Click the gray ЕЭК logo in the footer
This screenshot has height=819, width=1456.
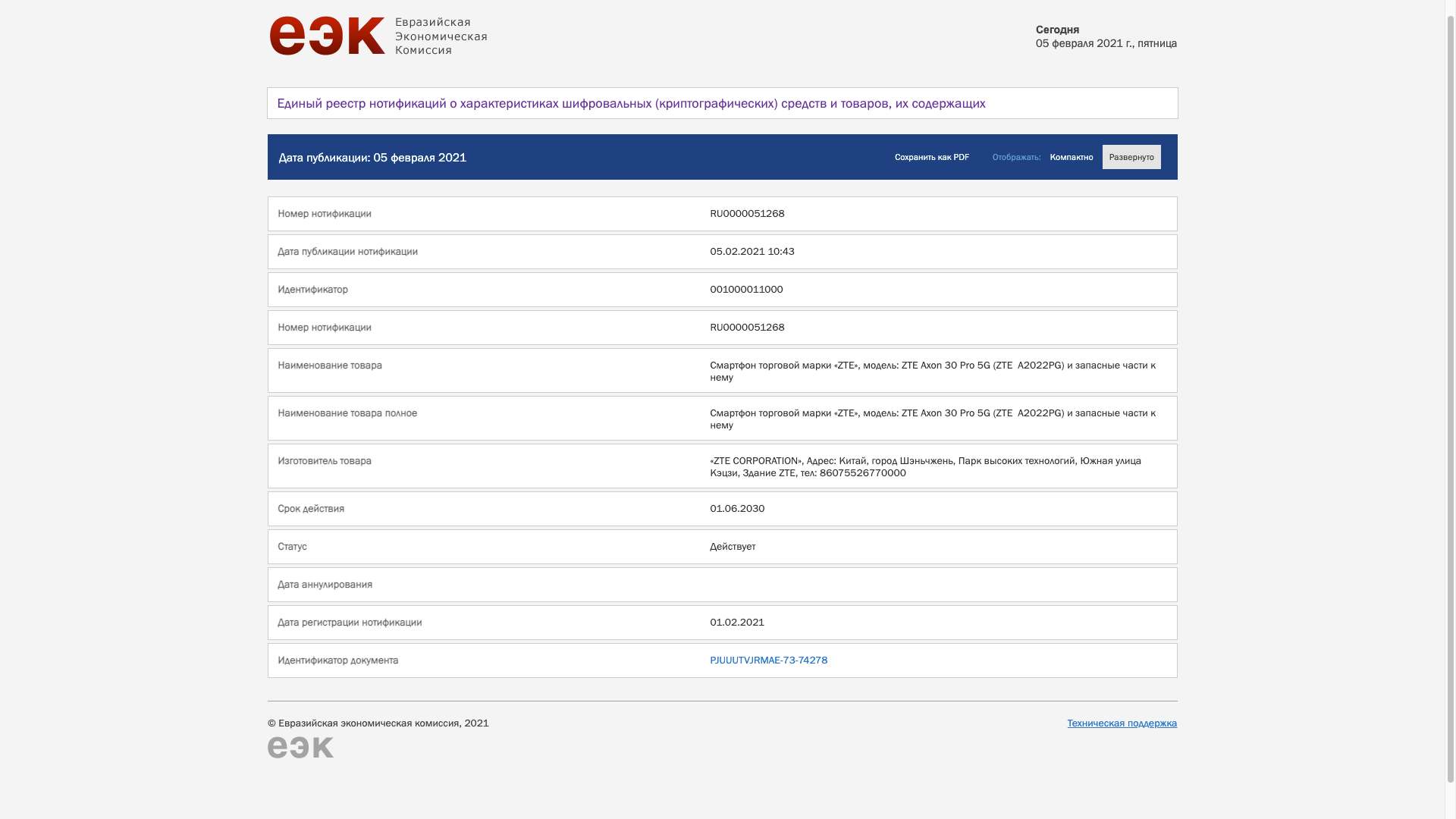coord(300,747)
